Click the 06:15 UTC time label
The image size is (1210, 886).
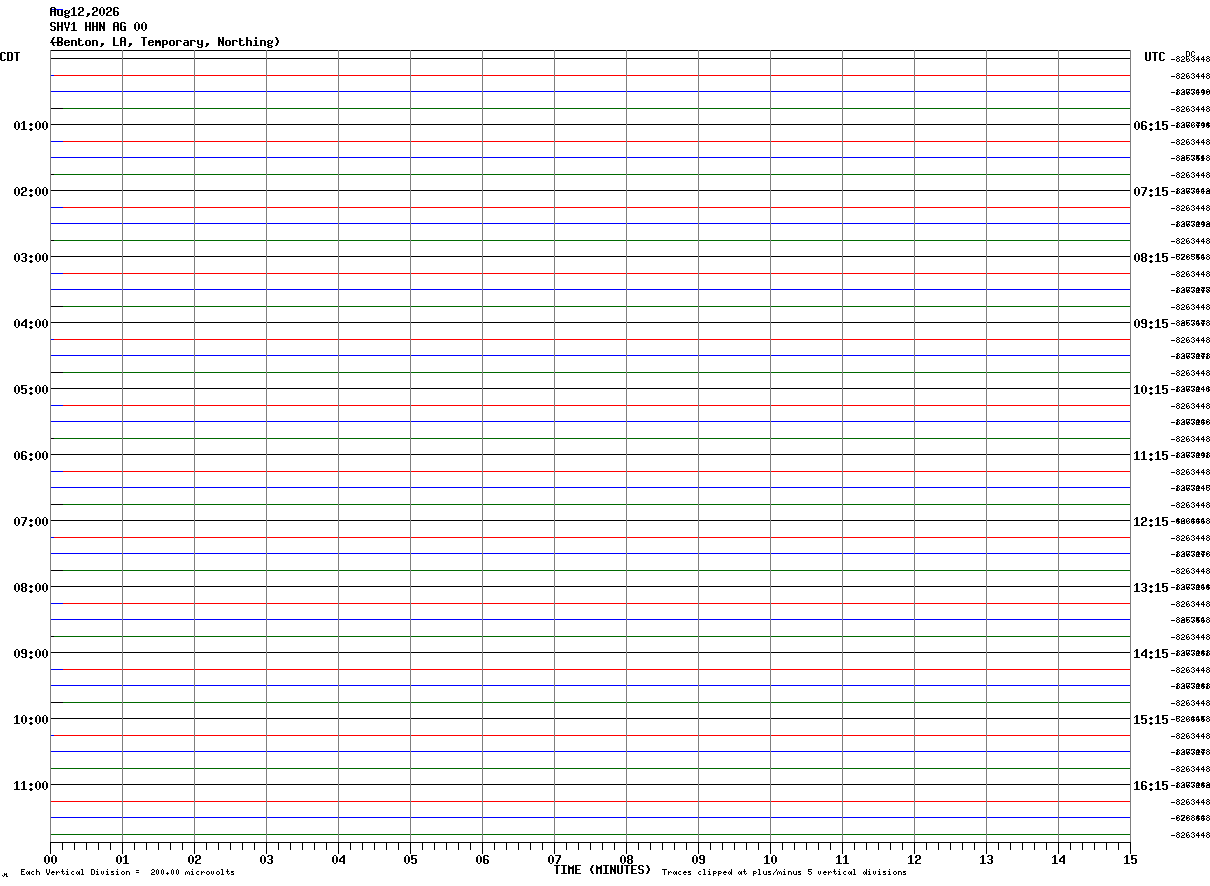click(1150, 125)
